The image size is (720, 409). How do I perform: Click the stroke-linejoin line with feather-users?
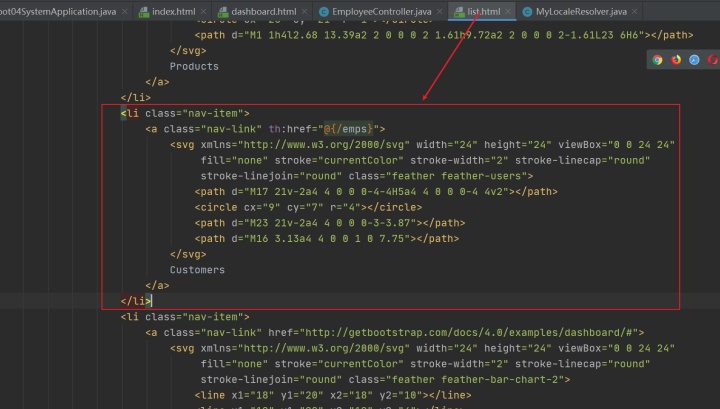367,176
